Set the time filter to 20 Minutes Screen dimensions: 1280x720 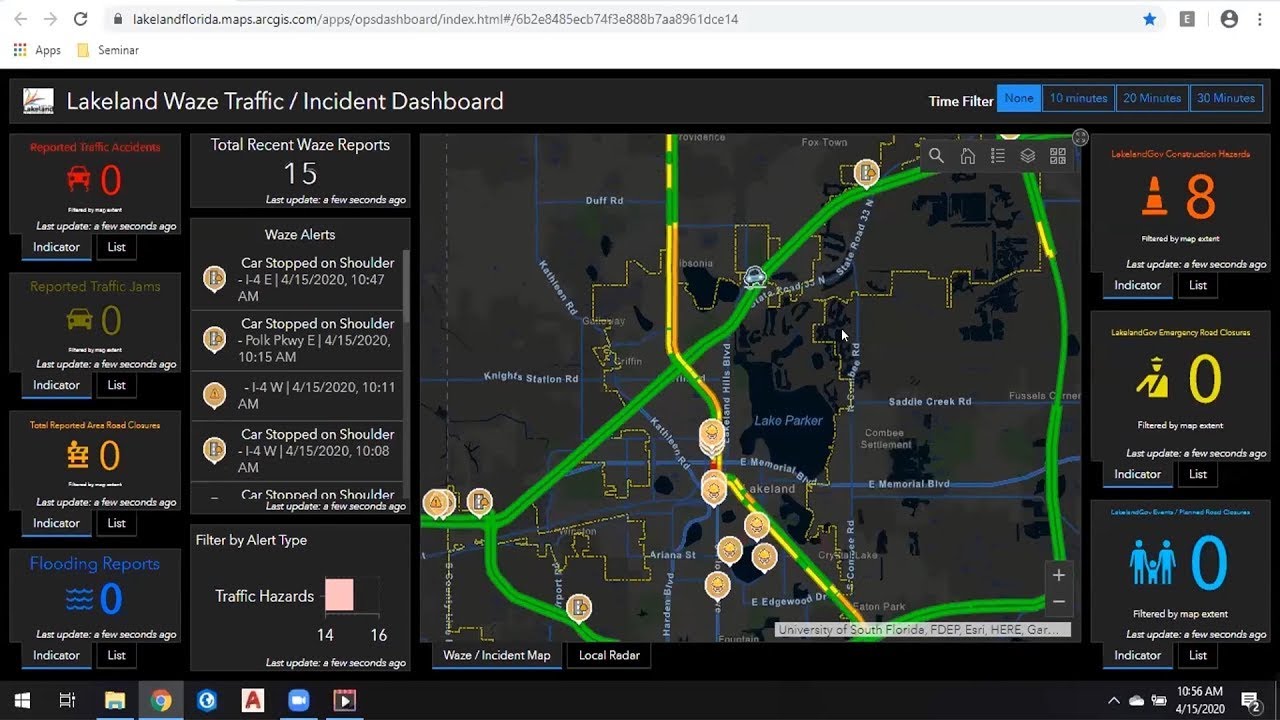[1152, 98]
